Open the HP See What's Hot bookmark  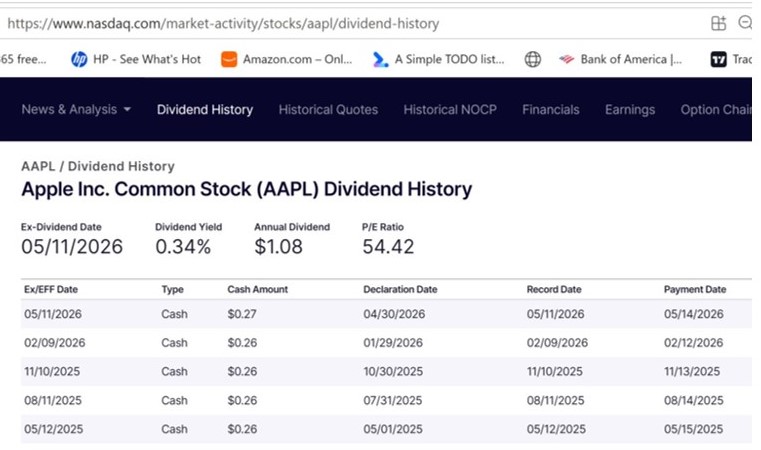click(135, 59)
